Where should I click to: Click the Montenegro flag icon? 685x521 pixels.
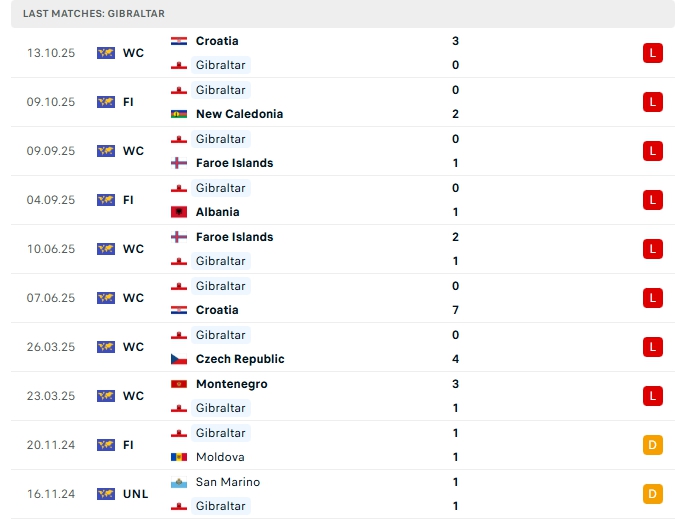179,384
